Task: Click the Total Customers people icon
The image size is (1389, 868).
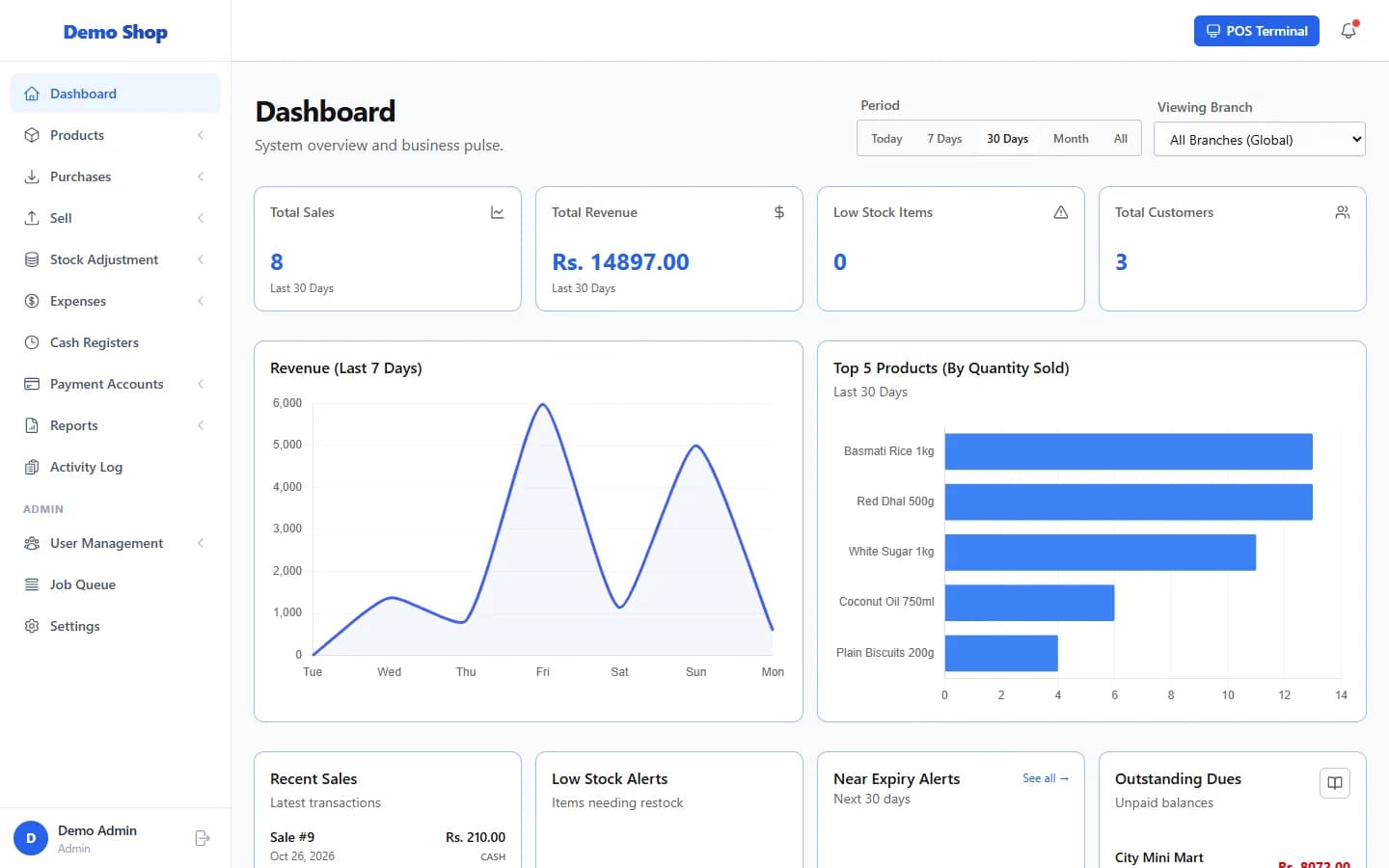Action: tap(1343, 212)
